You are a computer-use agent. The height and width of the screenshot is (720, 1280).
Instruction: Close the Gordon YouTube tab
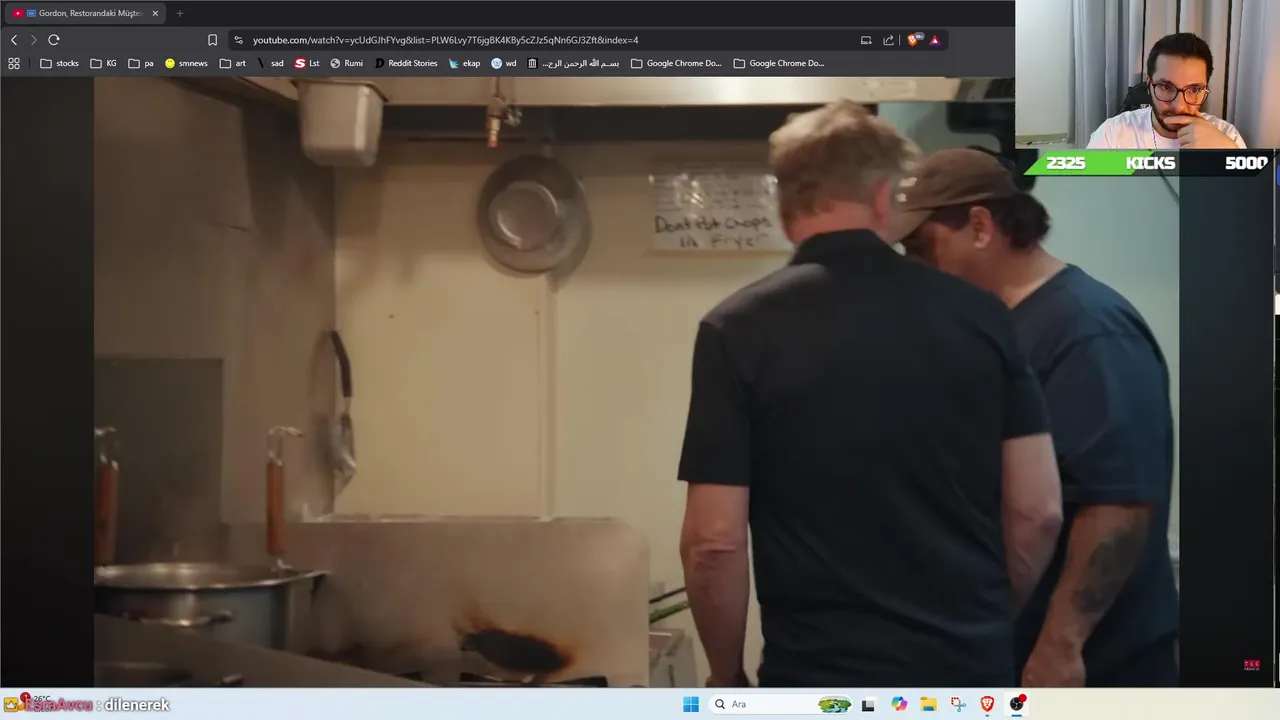[155, 13]
